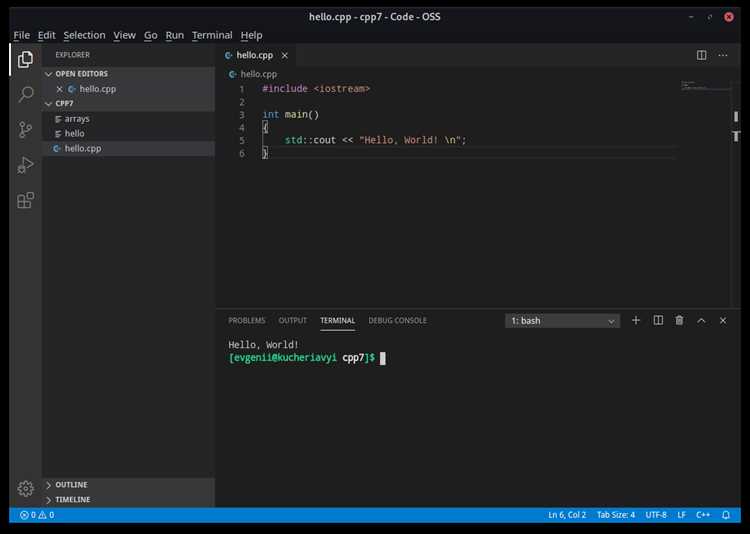750x534 pixels.
Task: Click the #include <iostream> code line
Action: (316, 89)
